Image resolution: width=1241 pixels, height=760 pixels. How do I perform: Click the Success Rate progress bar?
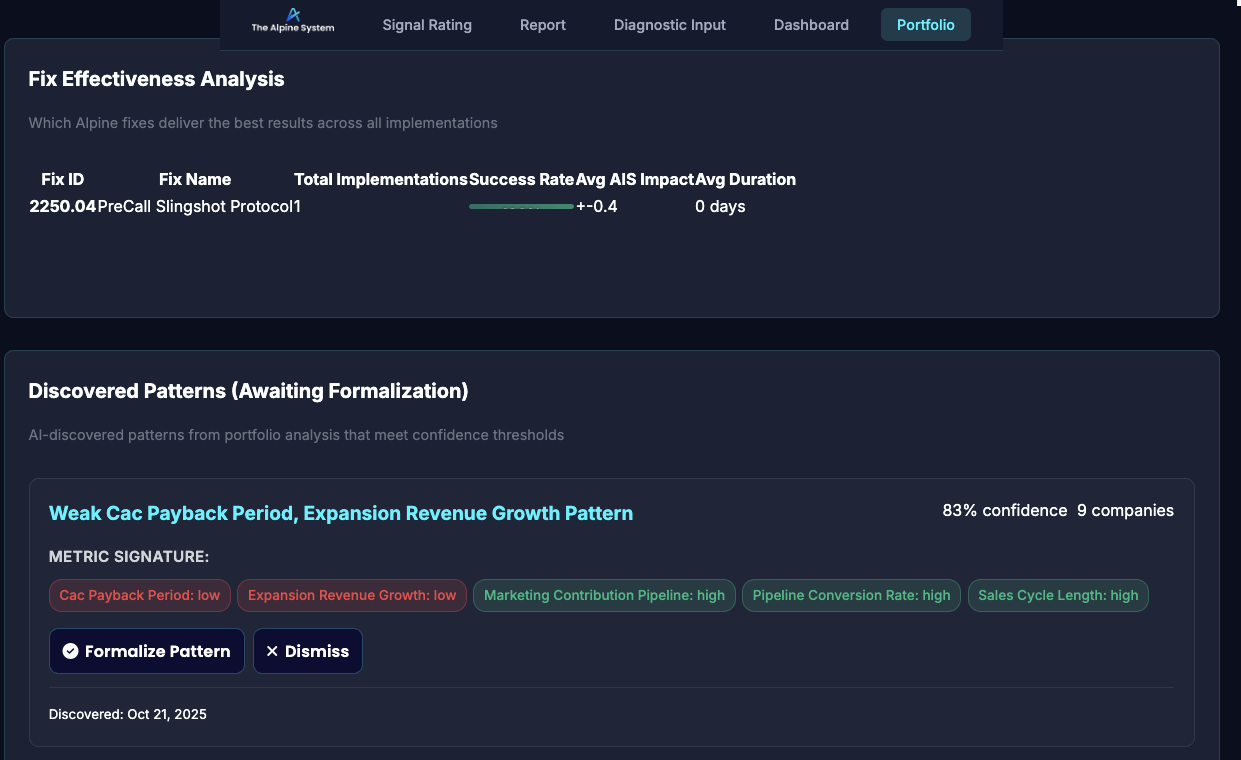520,206
